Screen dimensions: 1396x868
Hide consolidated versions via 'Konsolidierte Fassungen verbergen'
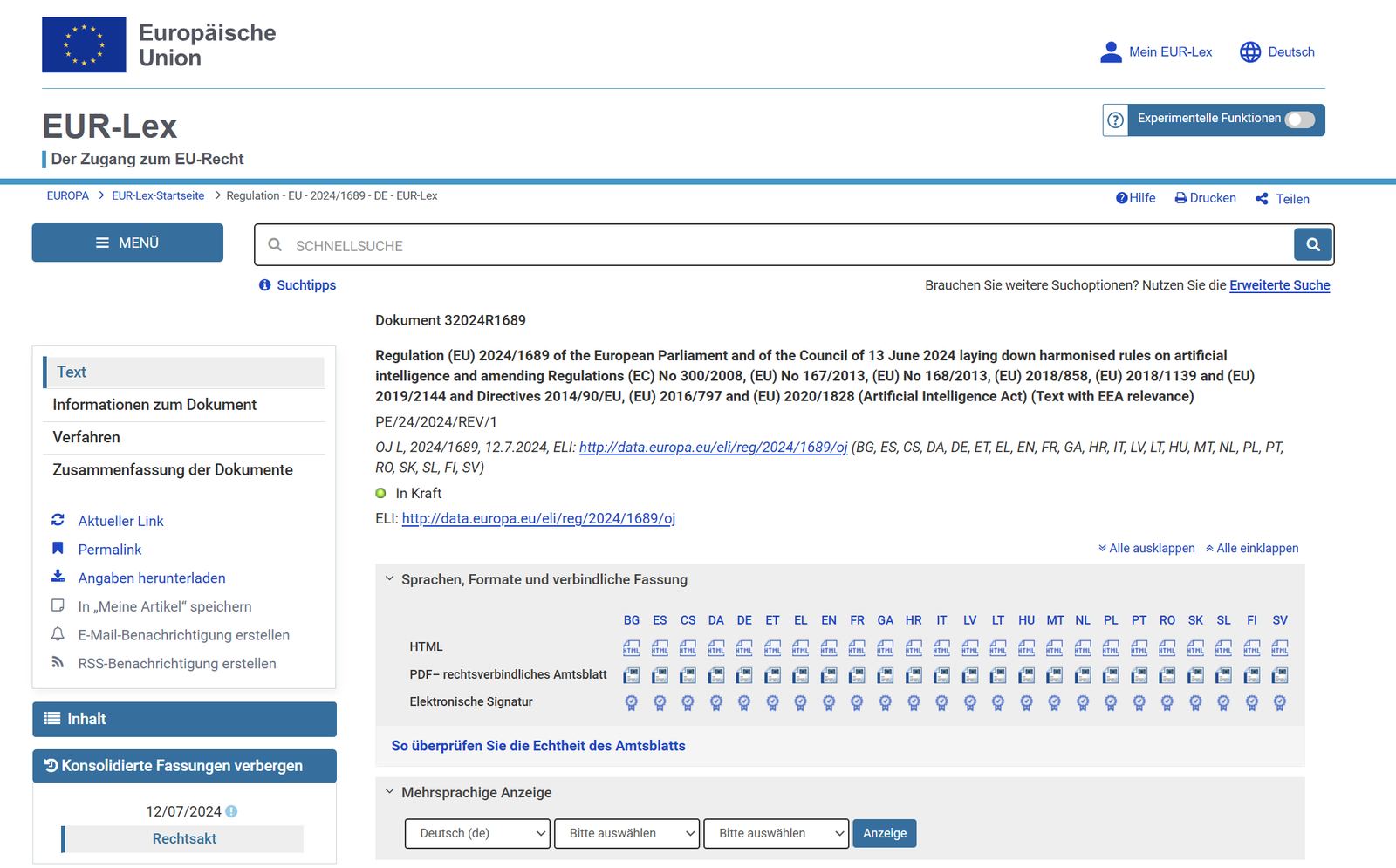click(184, 766)
